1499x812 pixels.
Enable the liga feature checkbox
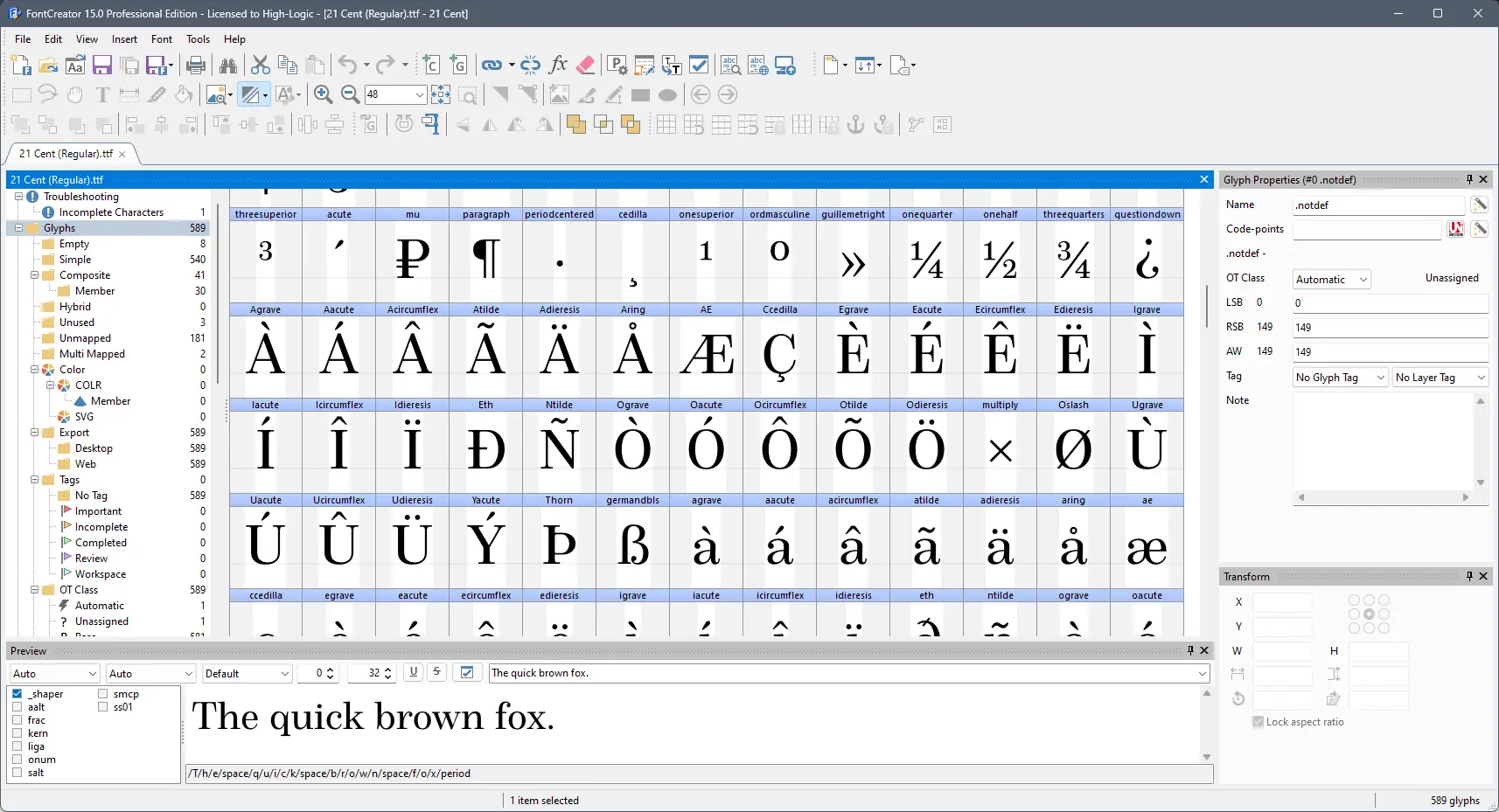pos(17,746)
